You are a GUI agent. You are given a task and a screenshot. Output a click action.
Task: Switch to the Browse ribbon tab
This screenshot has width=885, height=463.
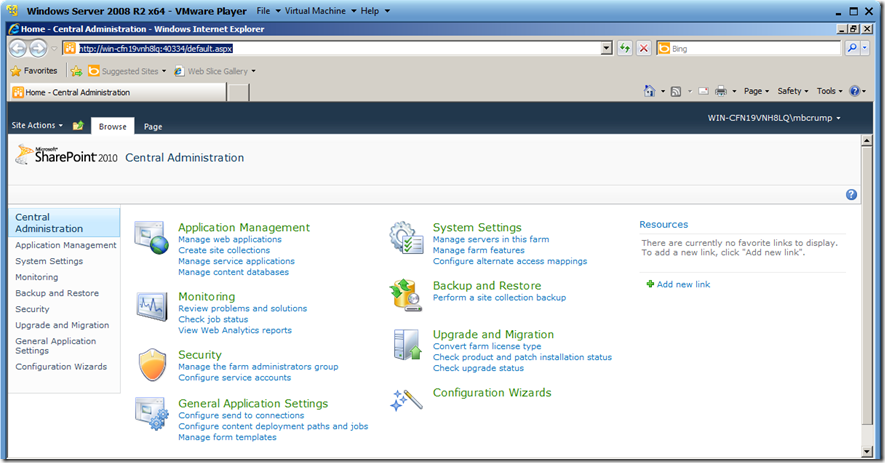[112, 126]
